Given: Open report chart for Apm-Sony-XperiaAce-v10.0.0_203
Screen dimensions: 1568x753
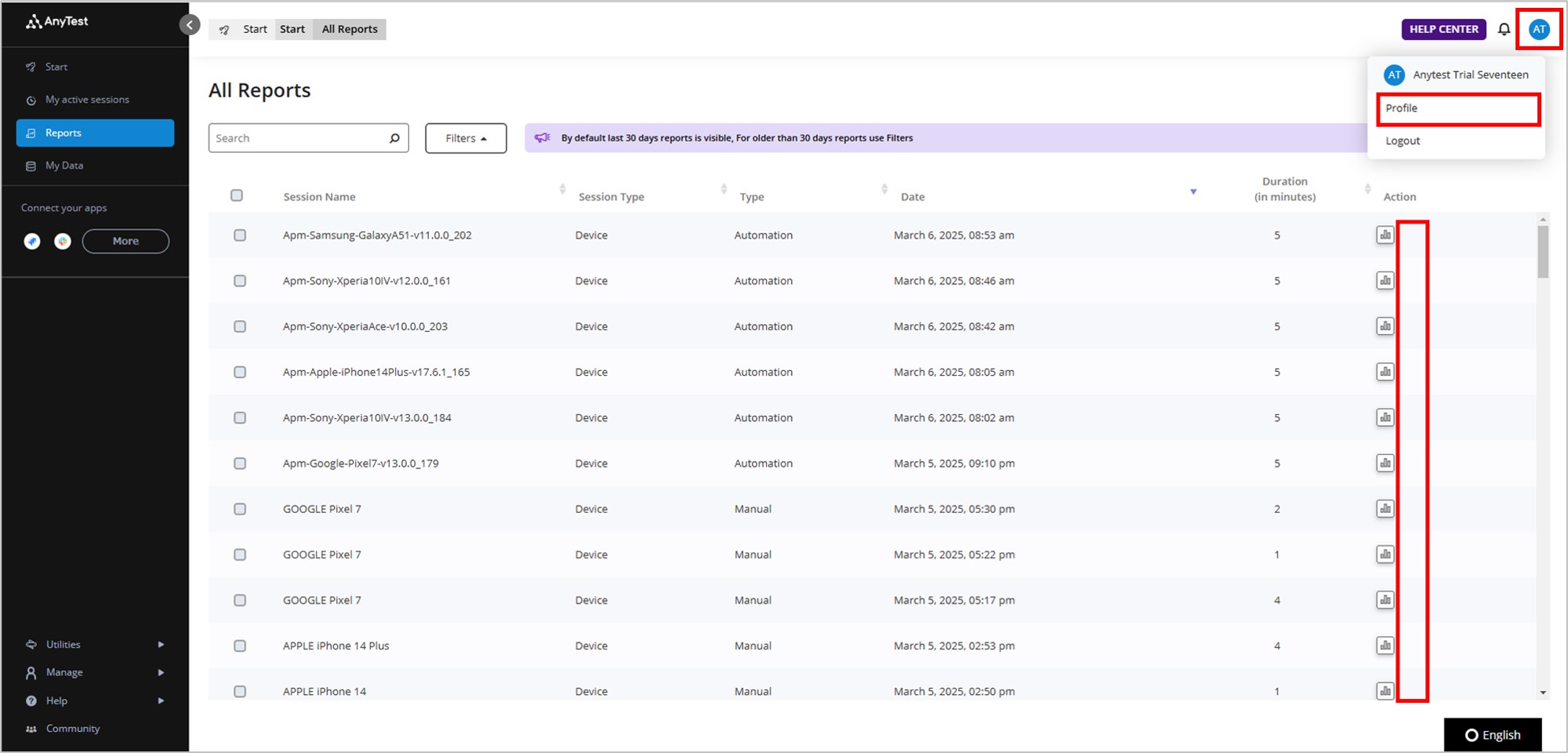Looking at the screenshot, I should click(1385, 326).
